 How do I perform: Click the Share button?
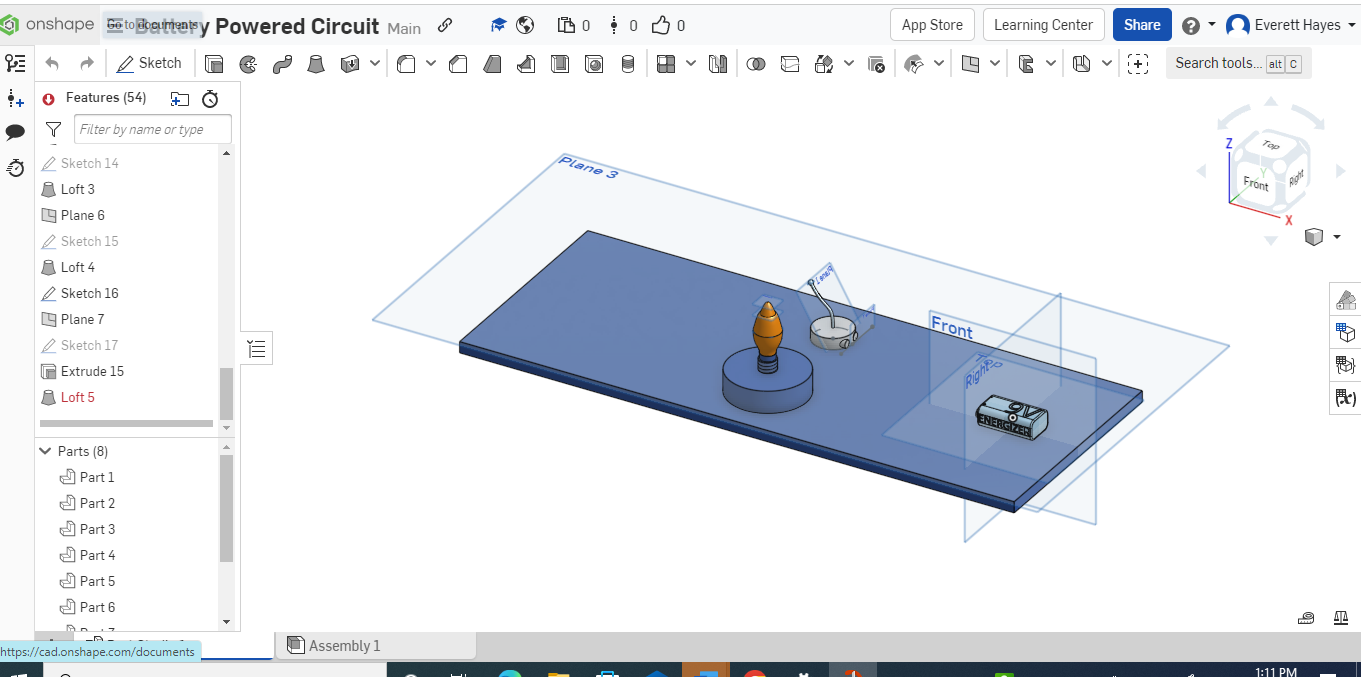pos(1141,24)
